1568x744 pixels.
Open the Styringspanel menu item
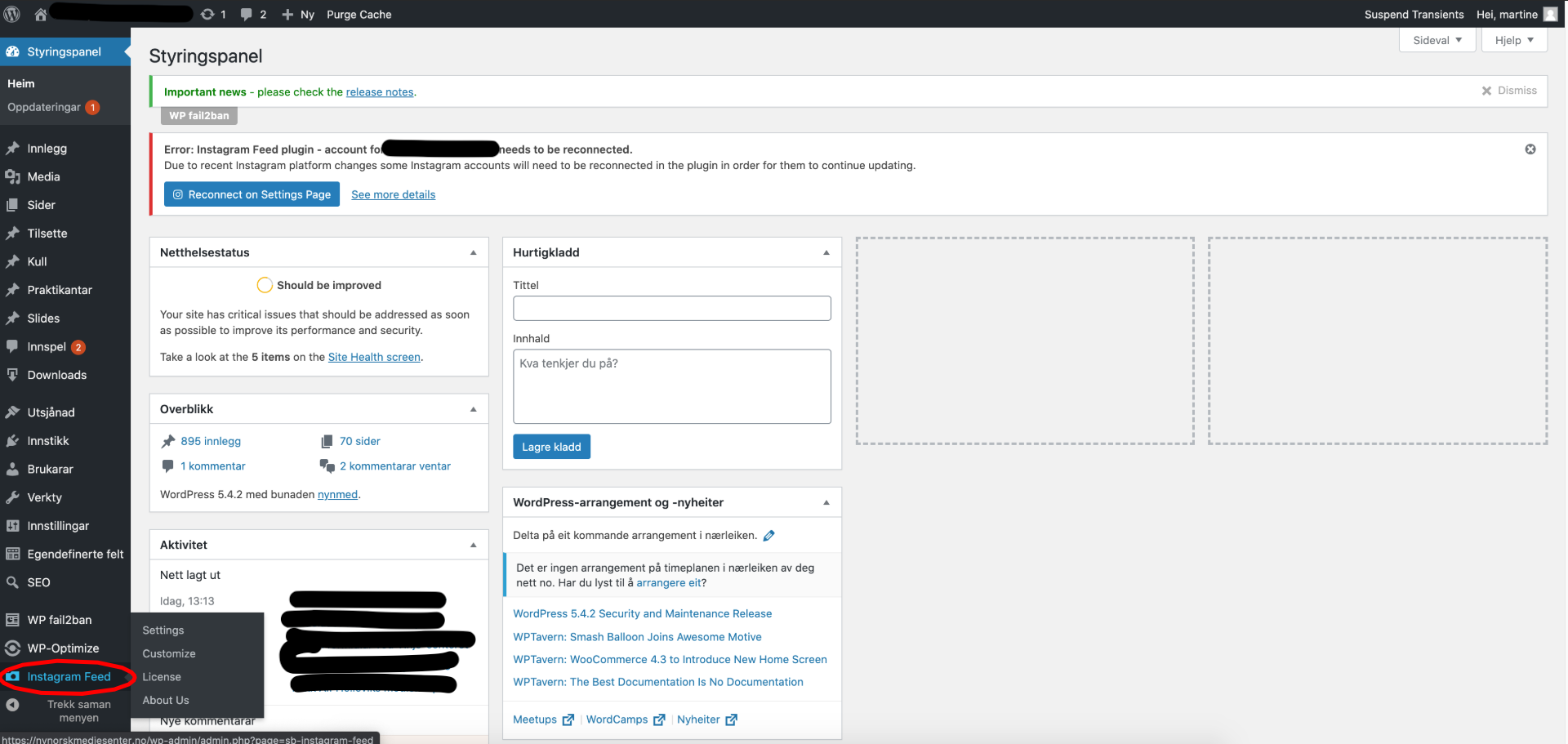point(65,51)
